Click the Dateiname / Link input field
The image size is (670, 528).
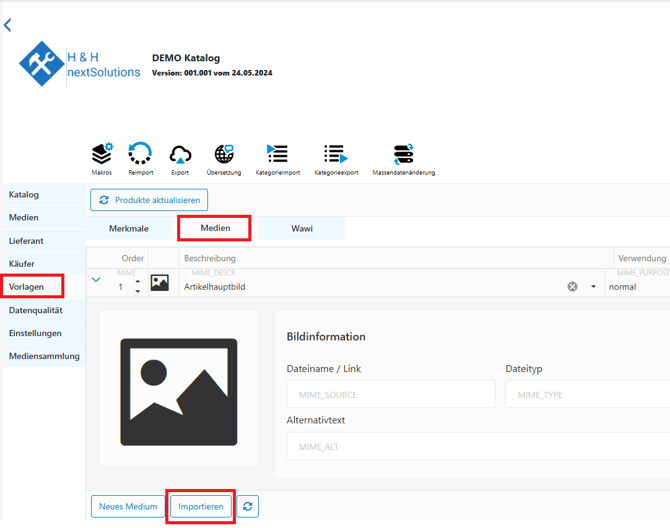[x=390, y=395]
